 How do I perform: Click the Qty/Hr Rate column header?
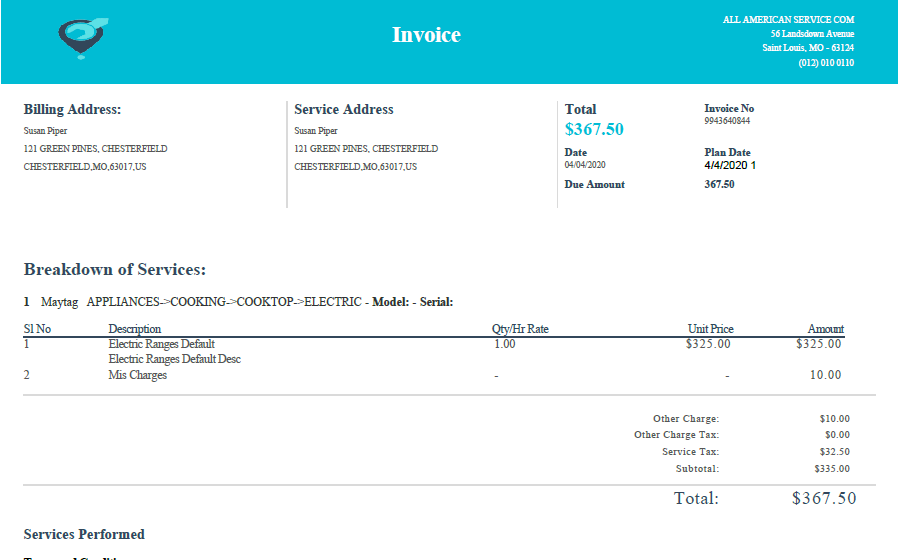(520, 329)
